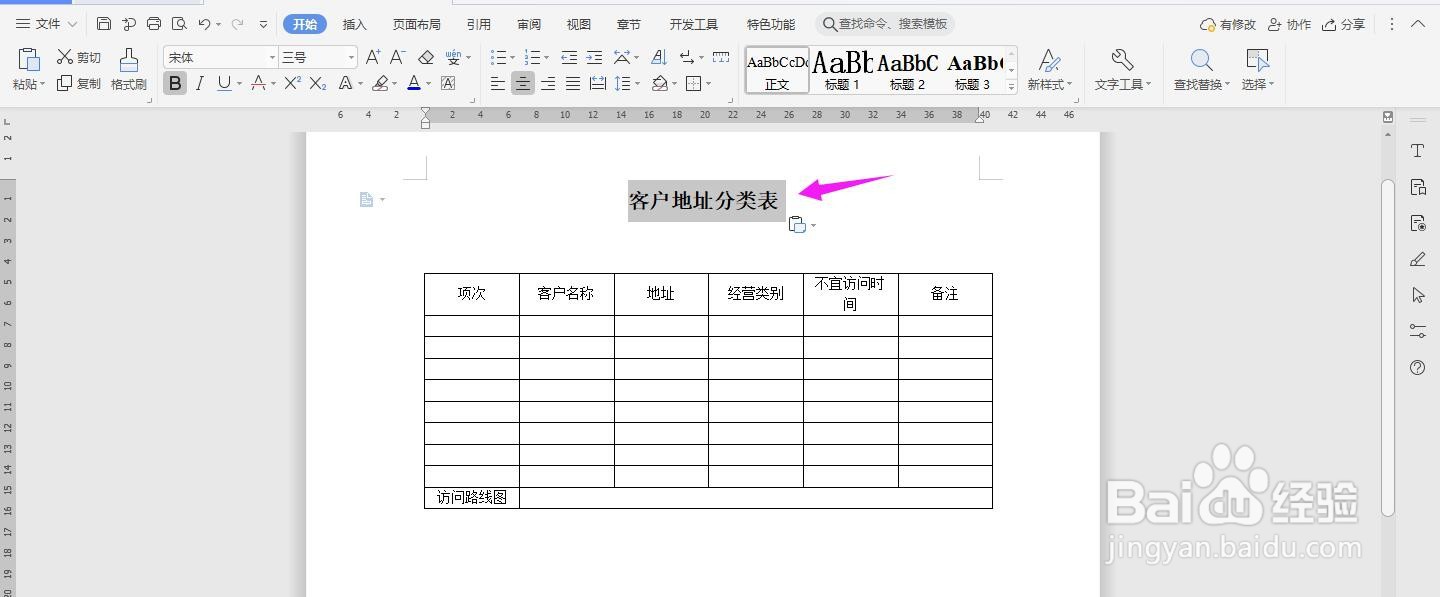
Task: Click the pen icon in right sidebar
Action: click(1417, 259)
